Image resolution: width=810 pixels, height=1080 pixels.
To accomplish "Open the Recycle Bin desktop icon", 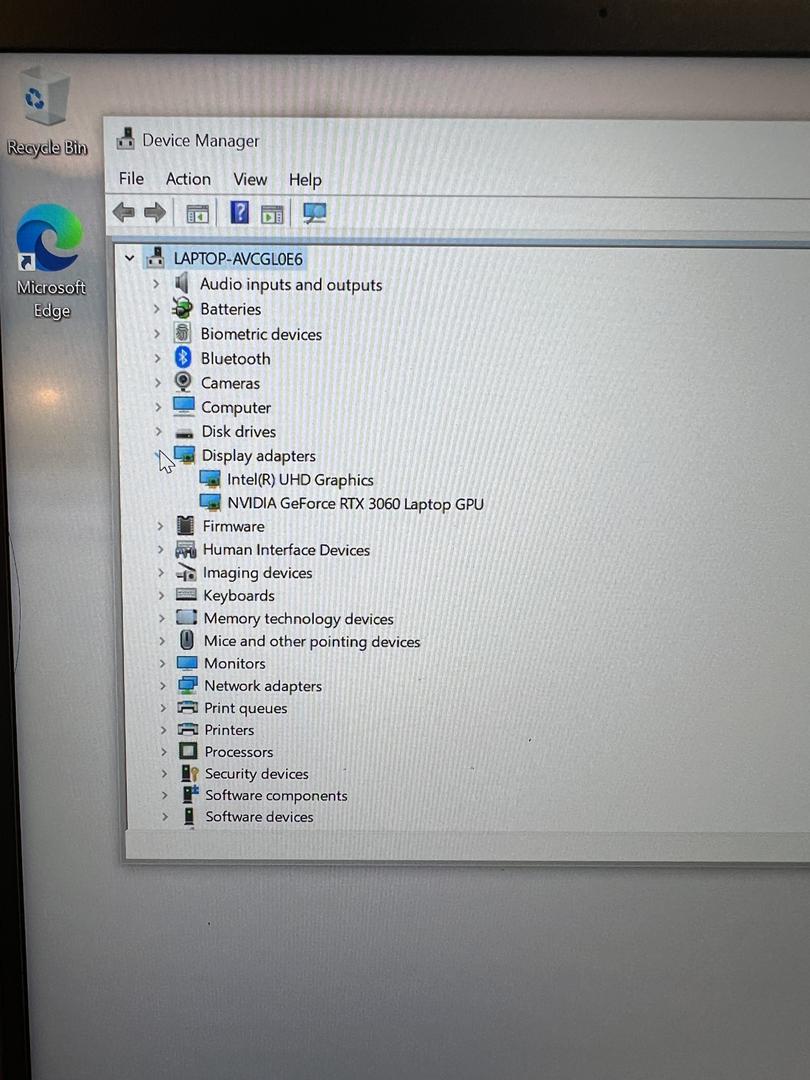I will [x=46, y=112].
